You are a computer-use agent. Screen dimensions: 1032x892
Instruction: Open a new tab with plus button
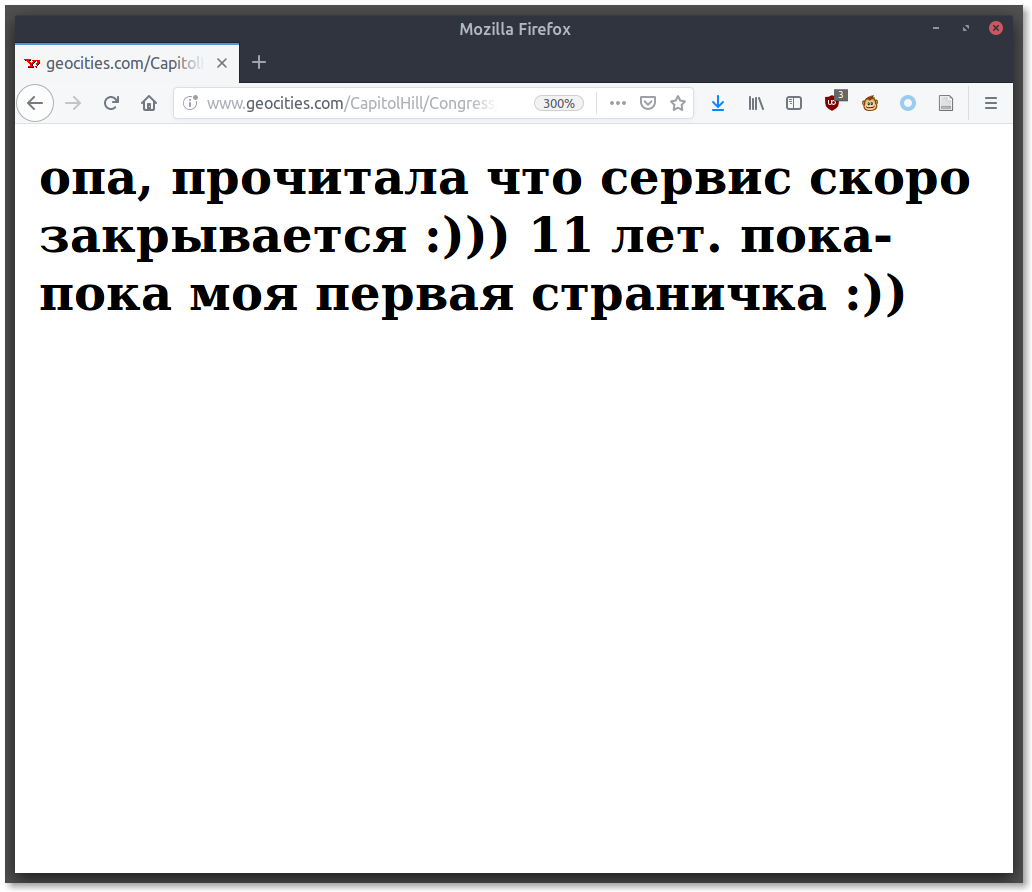pos(259,62)
